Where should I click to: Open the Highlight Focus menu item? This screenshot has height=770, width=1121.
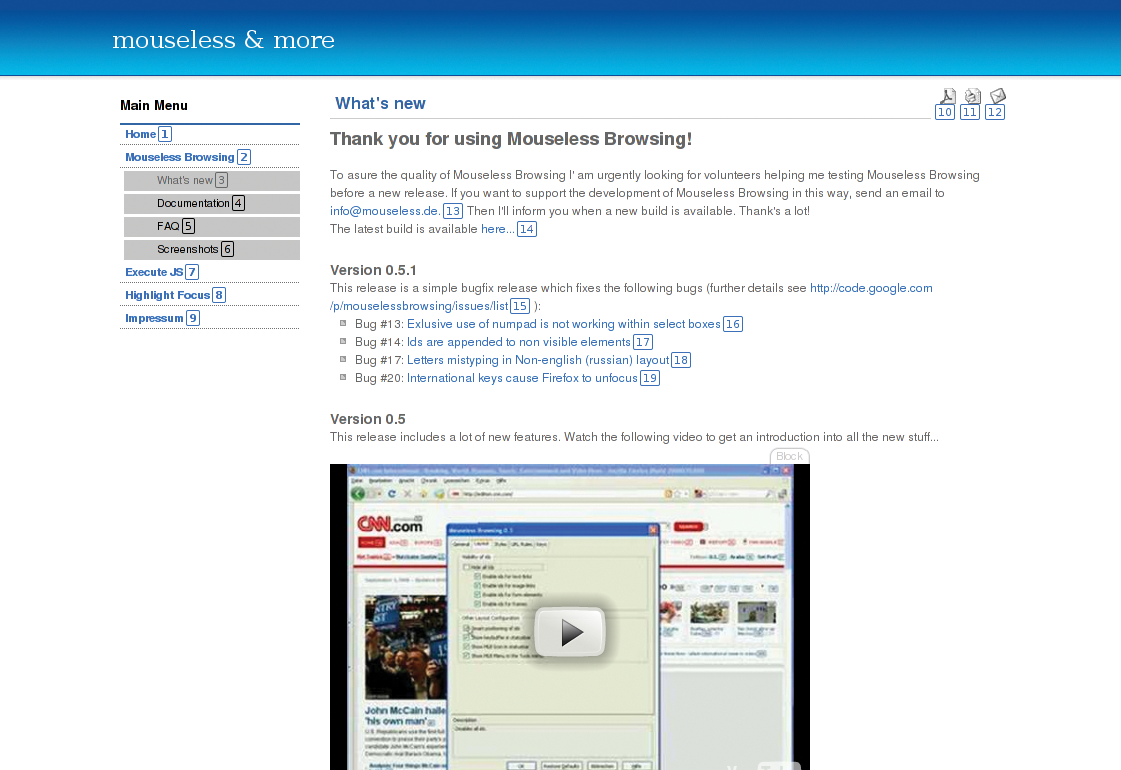167,295
